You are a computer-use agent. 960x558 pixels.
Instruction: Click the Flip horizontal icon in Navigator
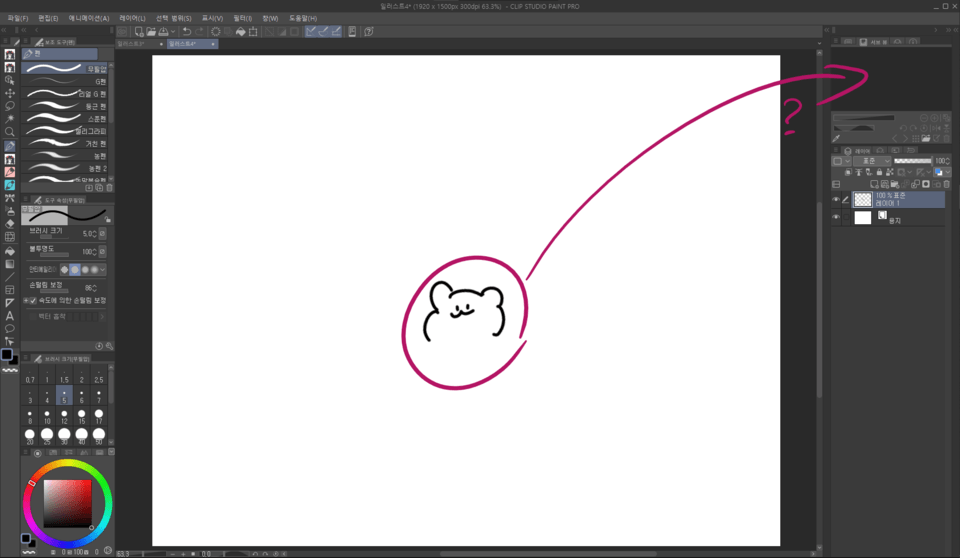tap(935, 128)
